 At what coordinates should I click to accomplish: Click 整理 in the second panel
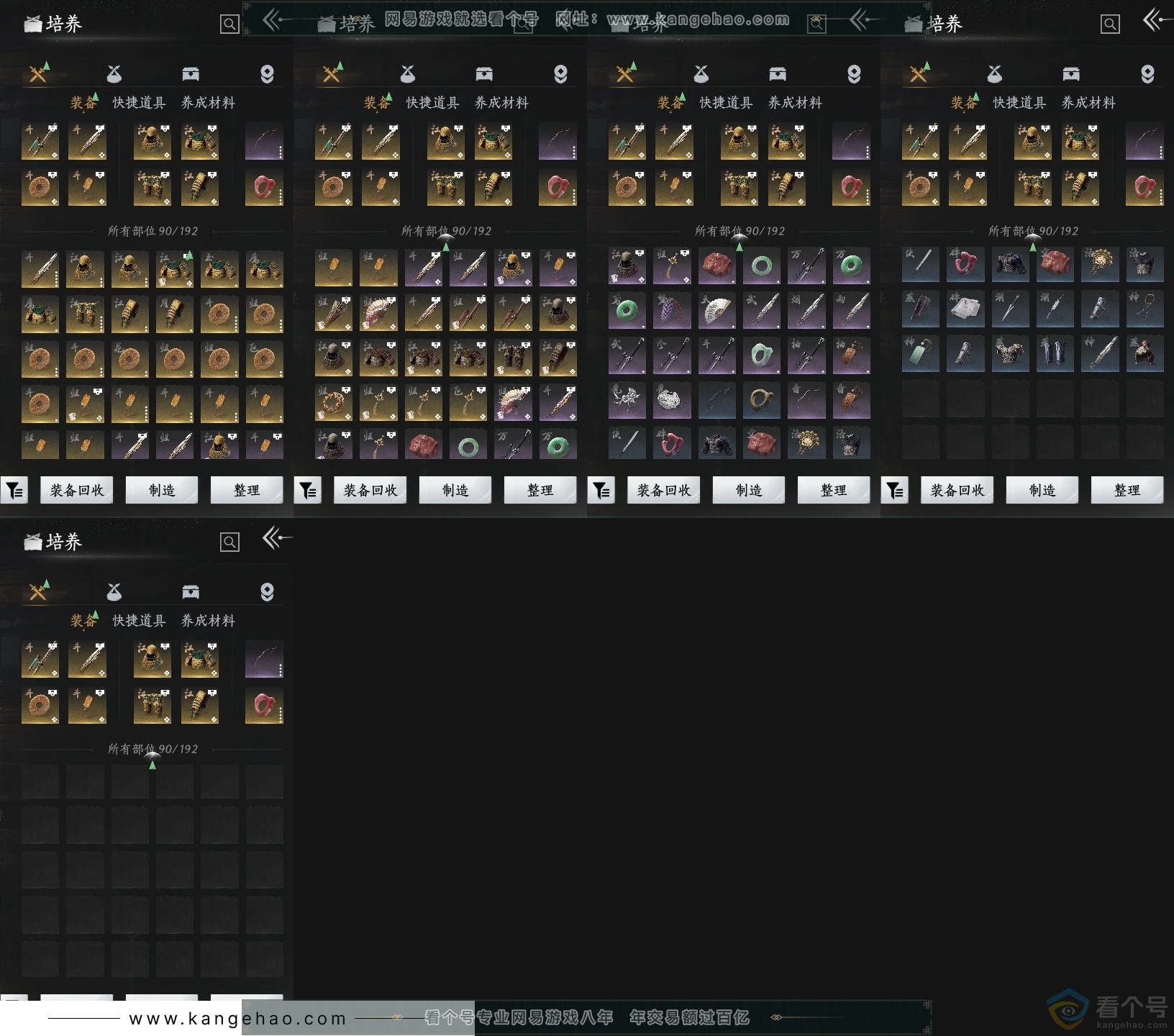coord(540,490)
